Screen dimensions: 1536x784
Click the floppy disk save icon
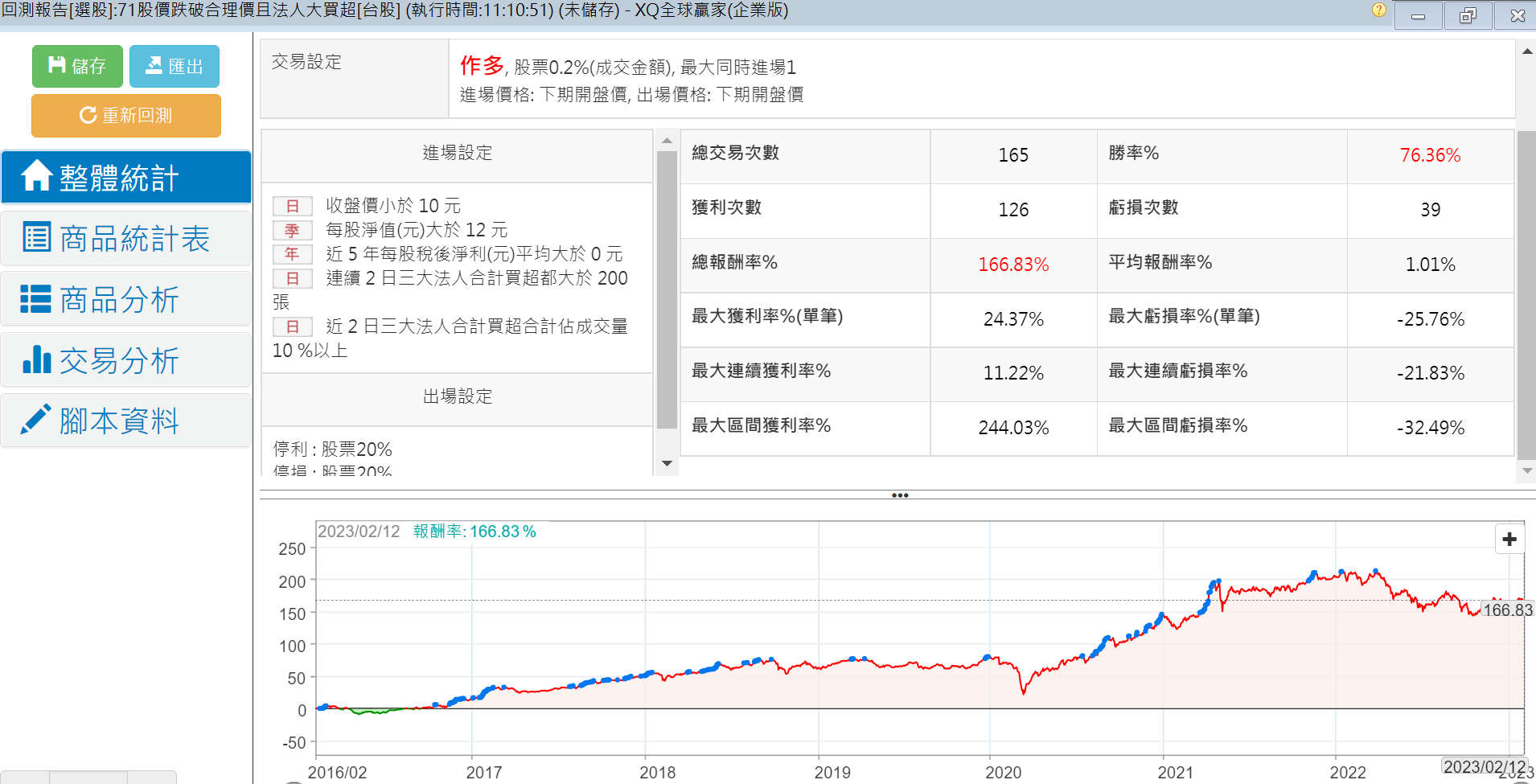coord(56,65)
